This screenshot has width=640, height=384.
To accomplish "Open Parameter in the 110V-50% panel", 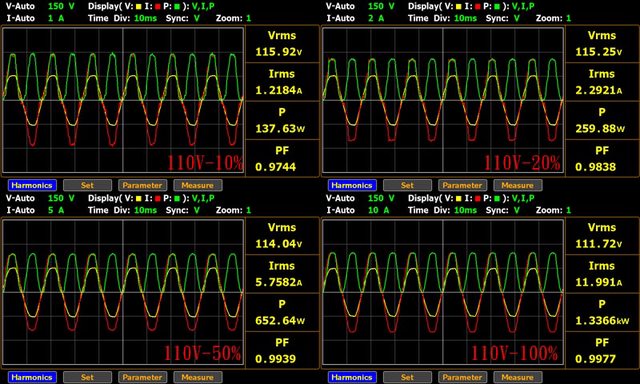I will [x=142, y=377].
